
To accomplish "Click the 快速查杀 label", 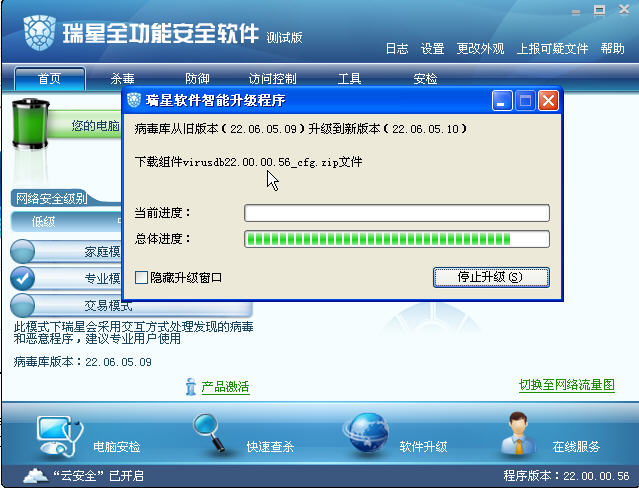I will (x=270, y=447).
